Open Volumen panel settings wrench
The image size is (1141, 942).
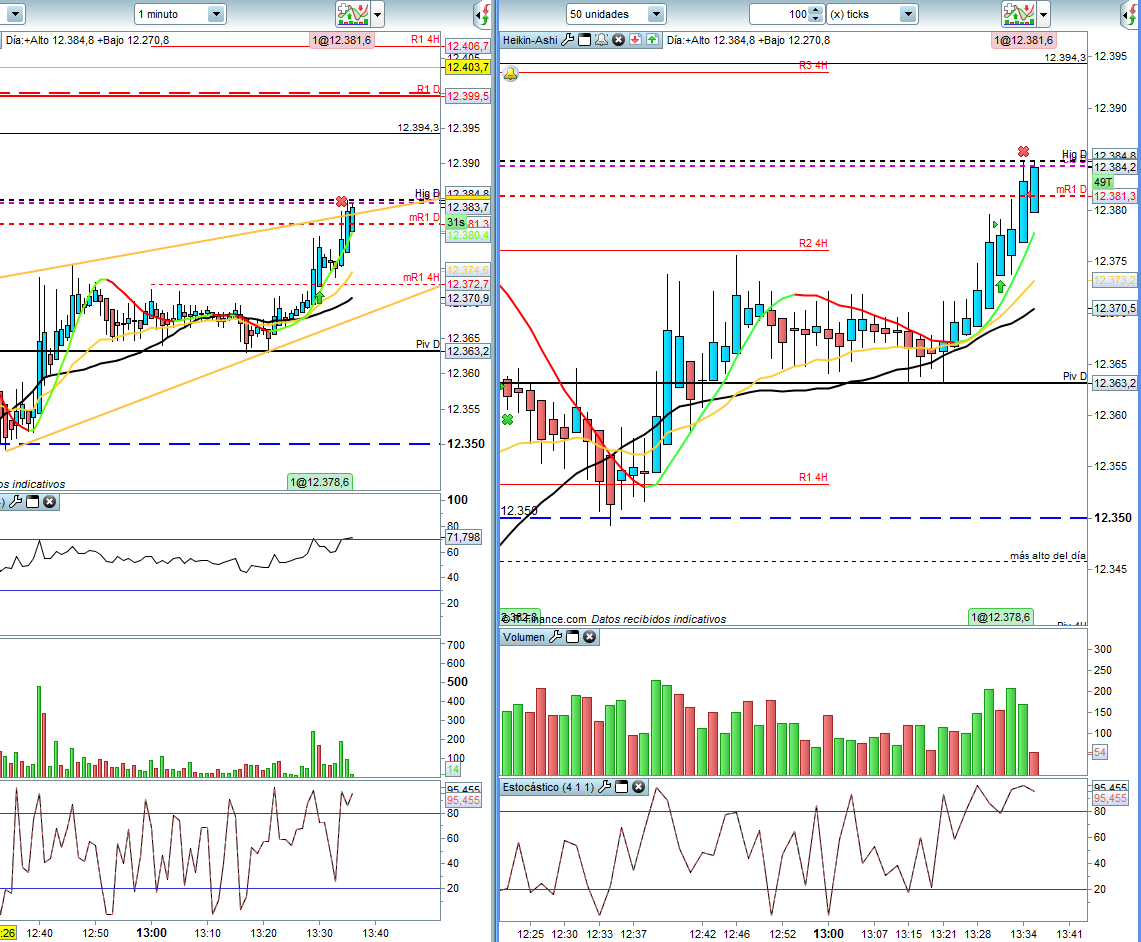click(x=555, y=637)
